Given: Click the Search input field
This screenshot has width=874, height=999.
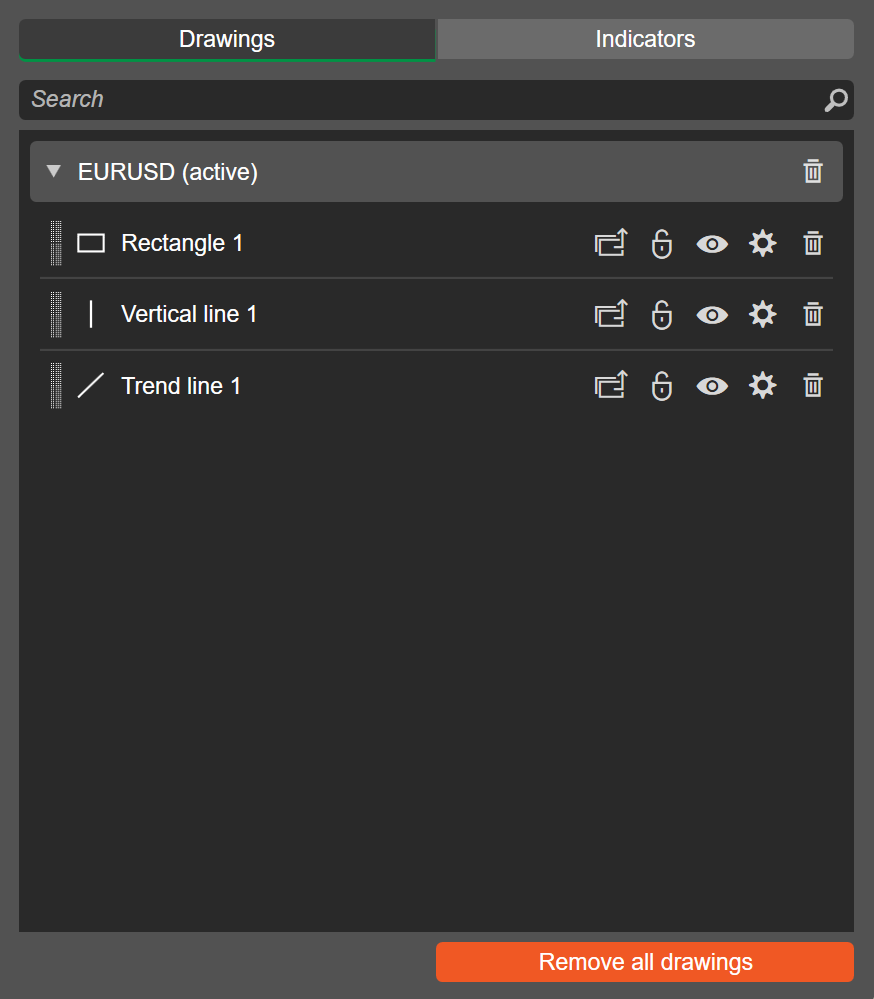Looking at the screenshot, I should pyautogui.click(x=420, y=100).
